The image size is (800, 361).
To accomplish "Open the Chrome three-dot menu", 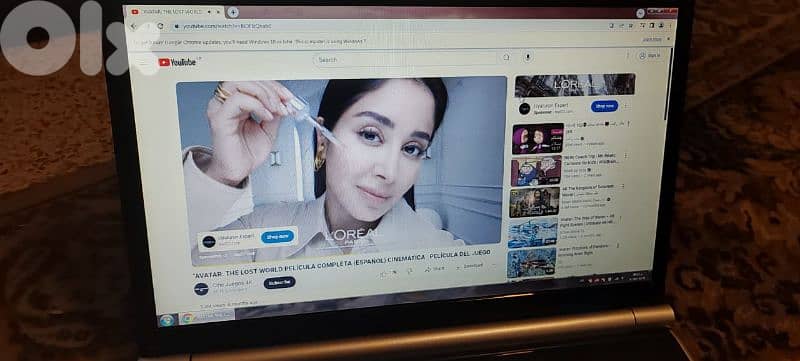I will point(670,25).
